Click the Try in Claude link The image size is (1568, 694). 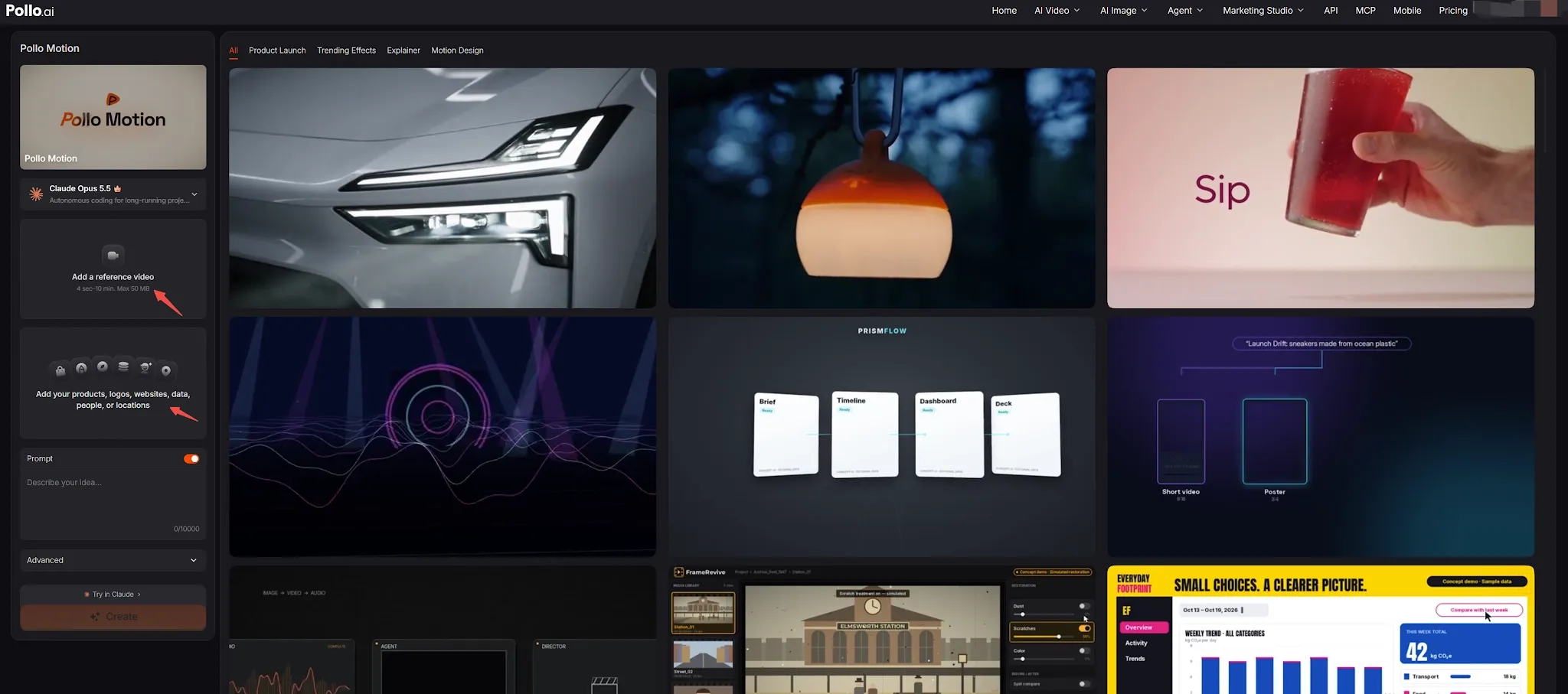(113, 595)
